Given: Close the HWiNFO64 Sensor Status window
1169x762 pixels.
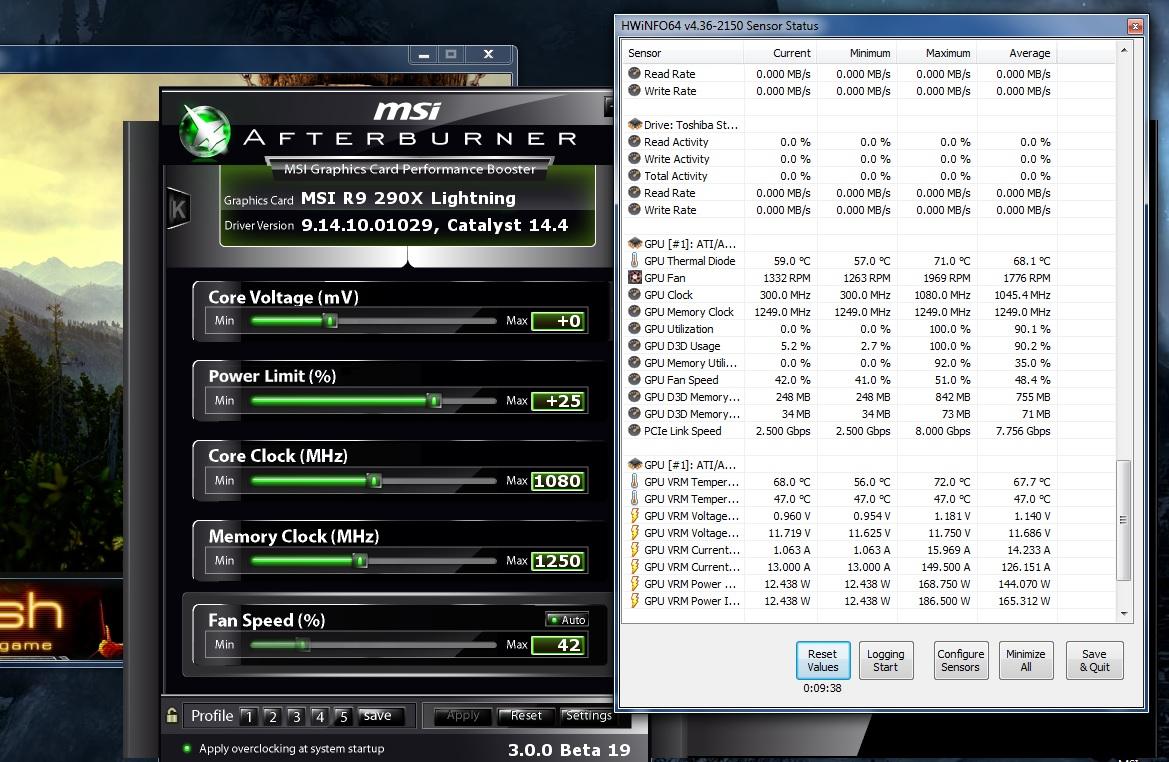Looking at the screenshot, I should click(x=1135, y=26).
